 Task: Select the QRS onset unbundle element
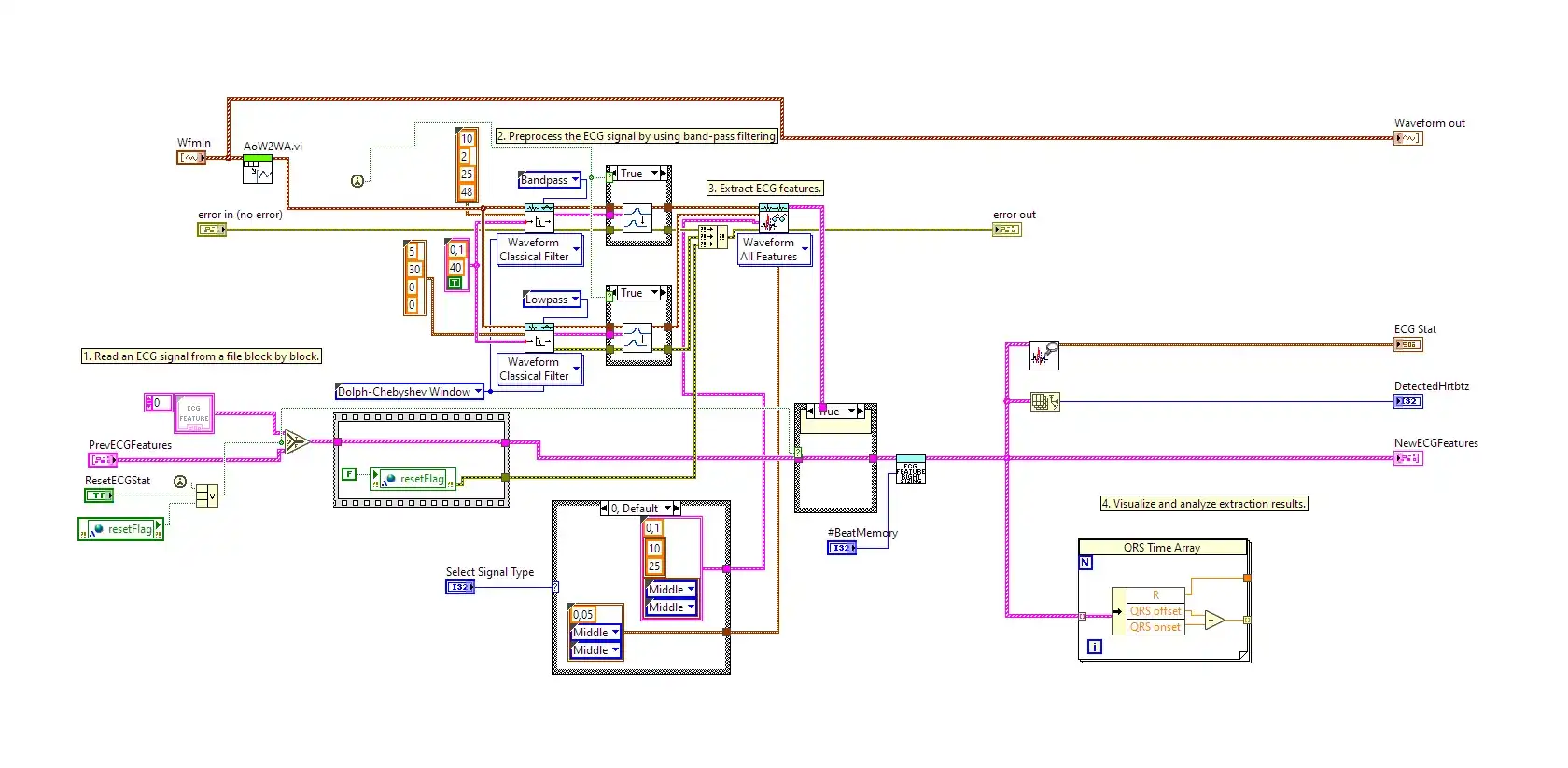coord(1155,627)
